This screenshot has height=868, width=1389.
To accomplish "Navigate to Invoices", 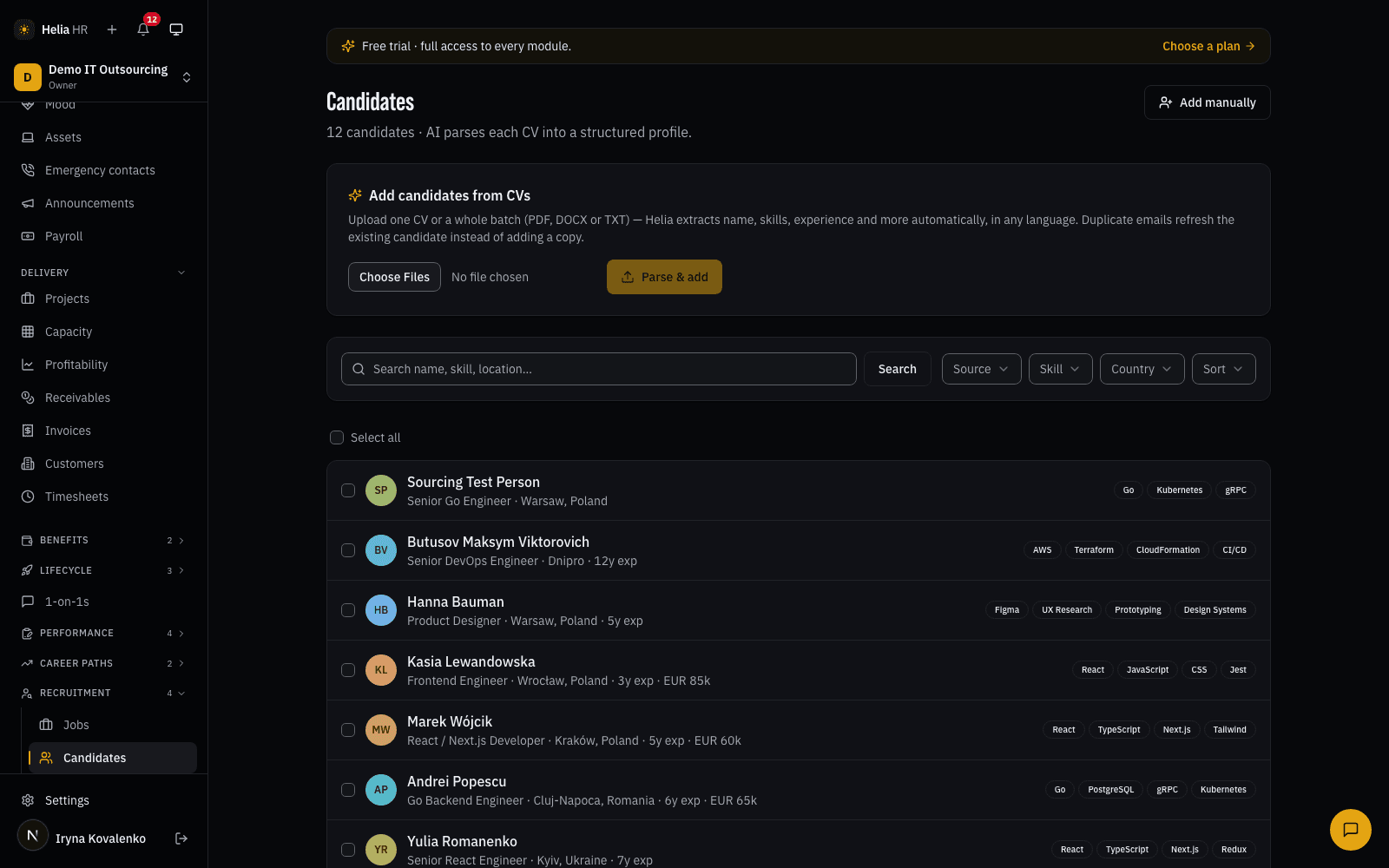I will [103, 431].
